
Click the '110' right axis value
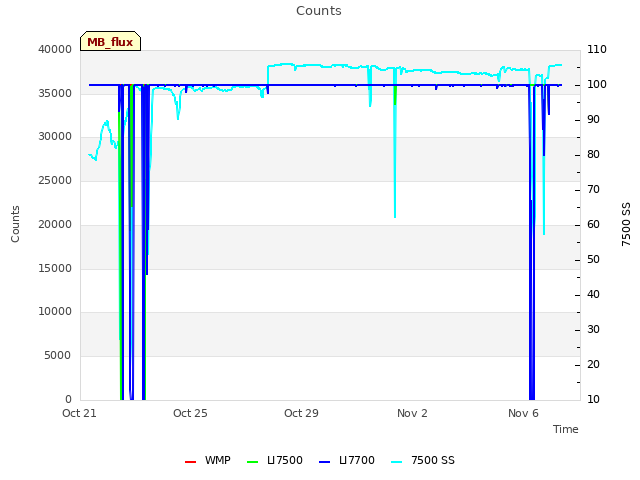[x=597, y=49]
